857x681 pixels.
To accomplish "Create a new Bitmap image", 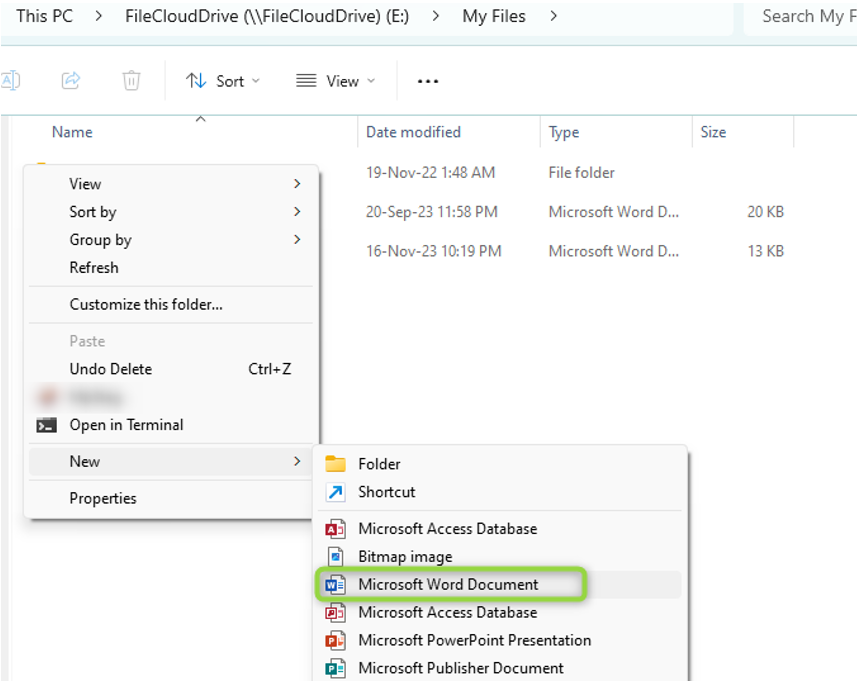I will 500,556.
